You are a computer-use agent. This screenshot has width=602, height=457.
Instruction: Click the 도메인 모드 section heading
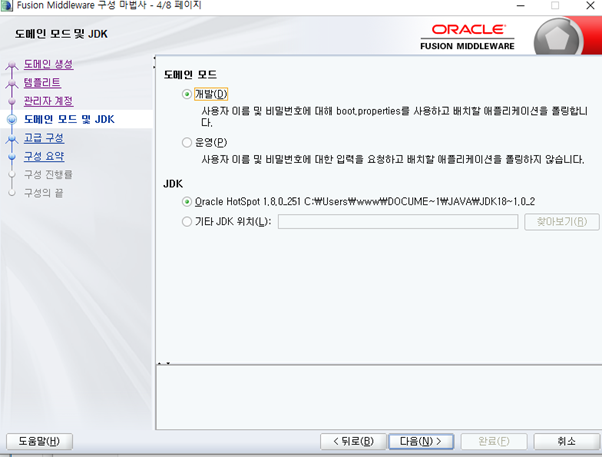point(190,75)
